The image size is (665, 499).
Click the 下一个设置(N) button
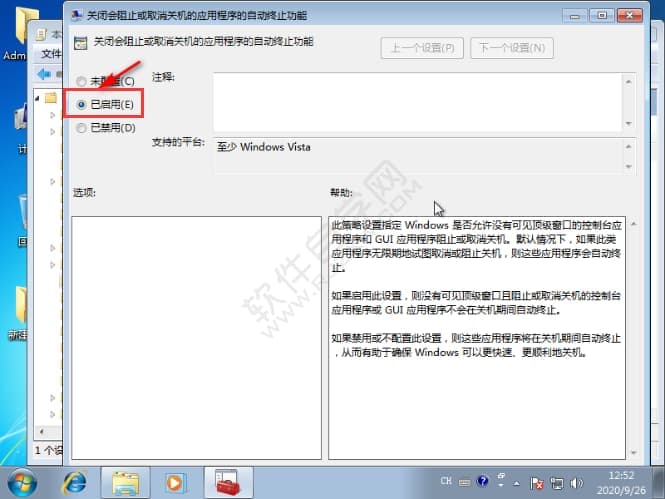512,48
